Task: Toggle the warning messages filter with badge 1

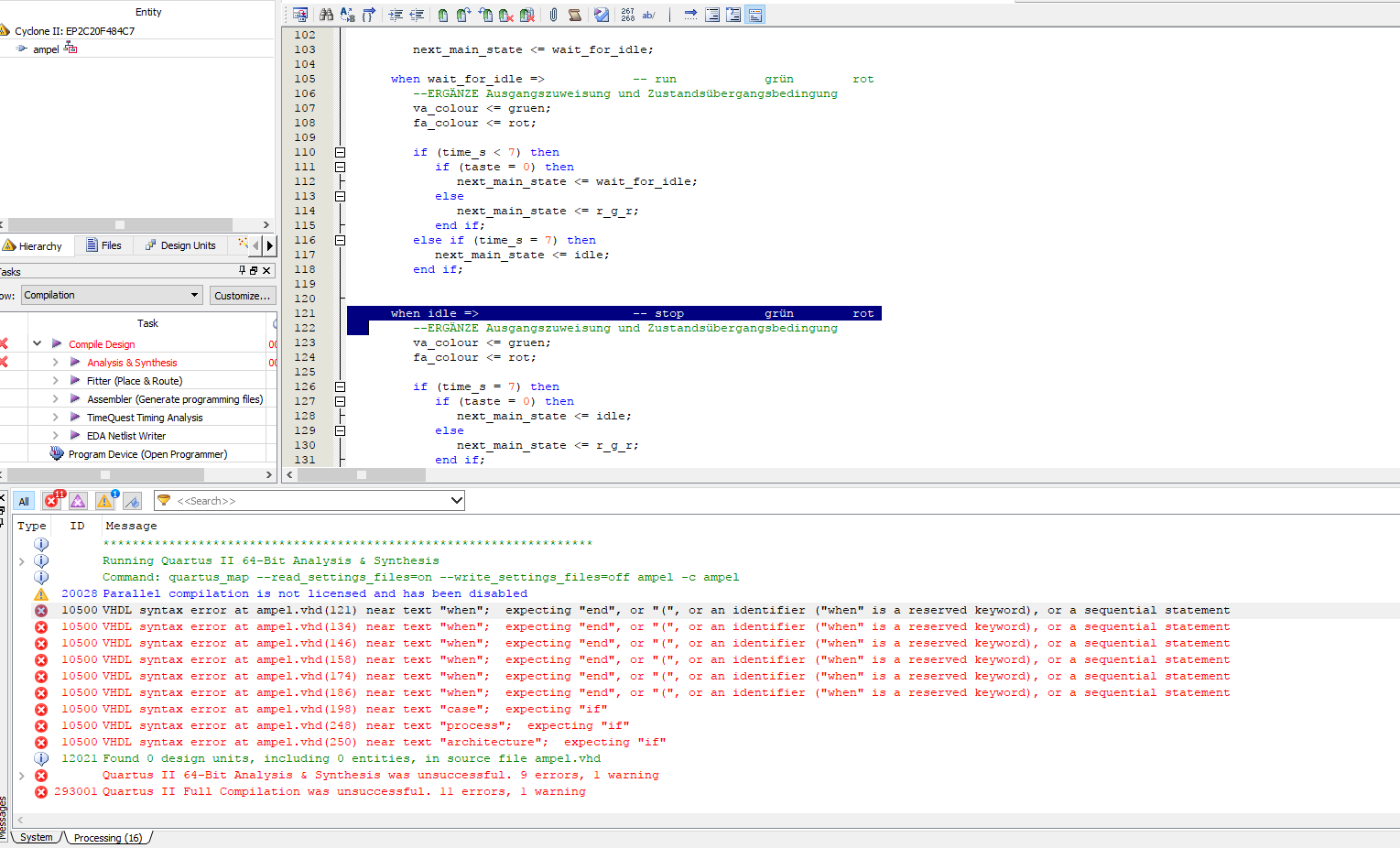Action: tap(105, 500)
